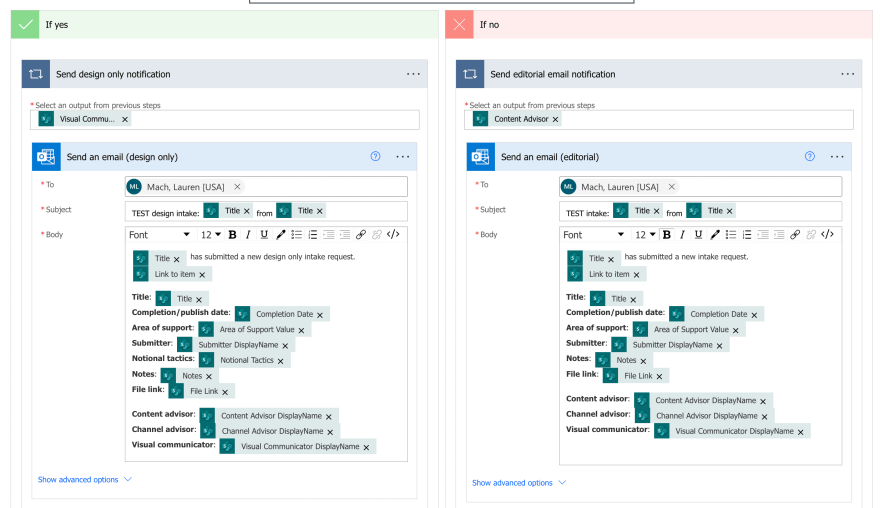The width and height of the screenshot is (880, 508).
Task: Insert numbered list in editorial email
Action: (x=747, y=235)
